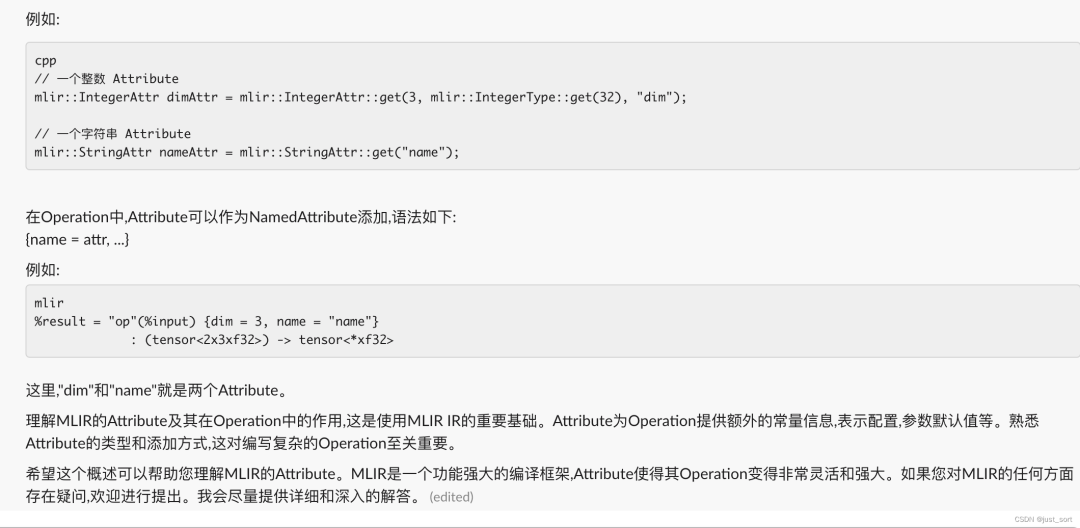Click the paragraph starting with 理解MLIR的Attribute
This screenshot has width=1080, height=528.
pos(532,432)
